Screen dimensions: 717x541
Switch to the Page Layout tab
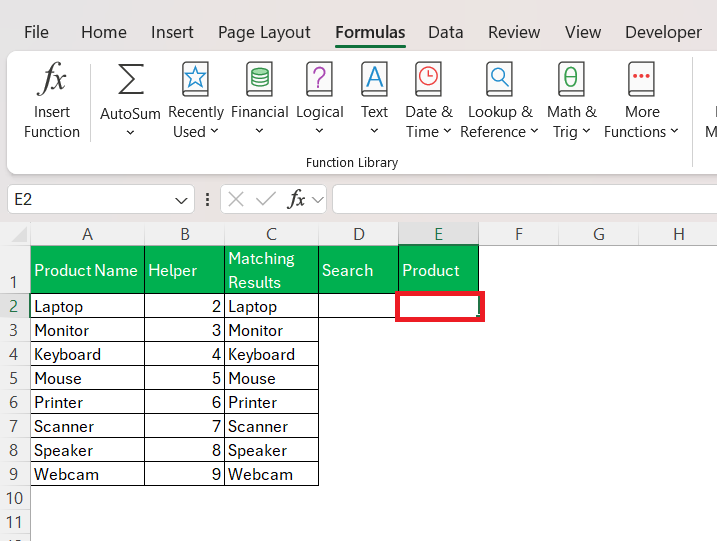coord(264,32)
